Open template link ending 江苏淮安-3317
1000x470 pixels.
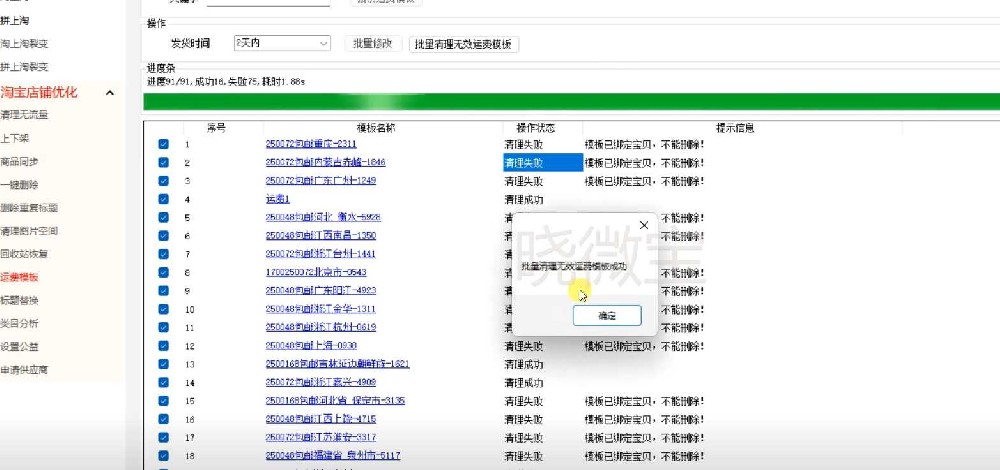click(321, 437)
